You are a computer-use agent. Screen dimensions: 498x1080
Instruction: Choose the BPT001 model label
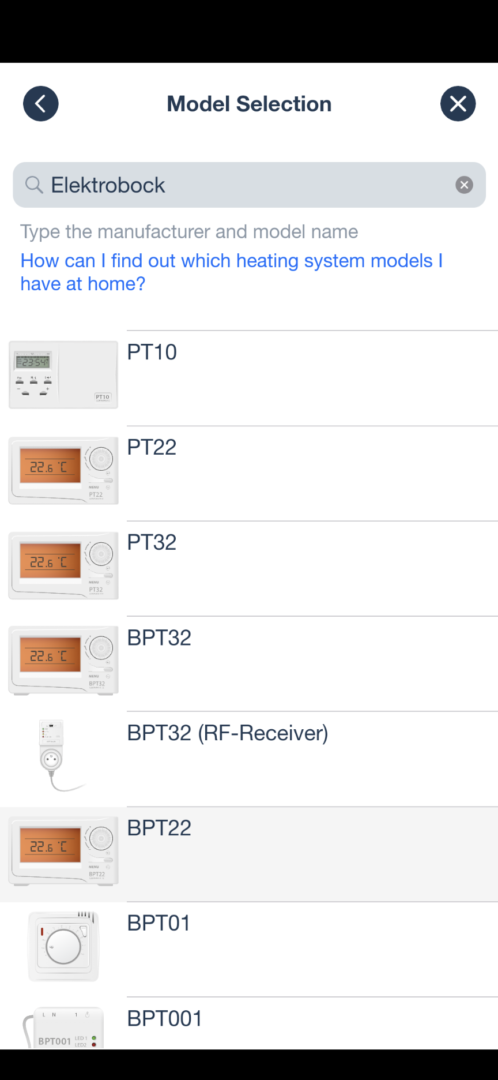click(165, 1017)
